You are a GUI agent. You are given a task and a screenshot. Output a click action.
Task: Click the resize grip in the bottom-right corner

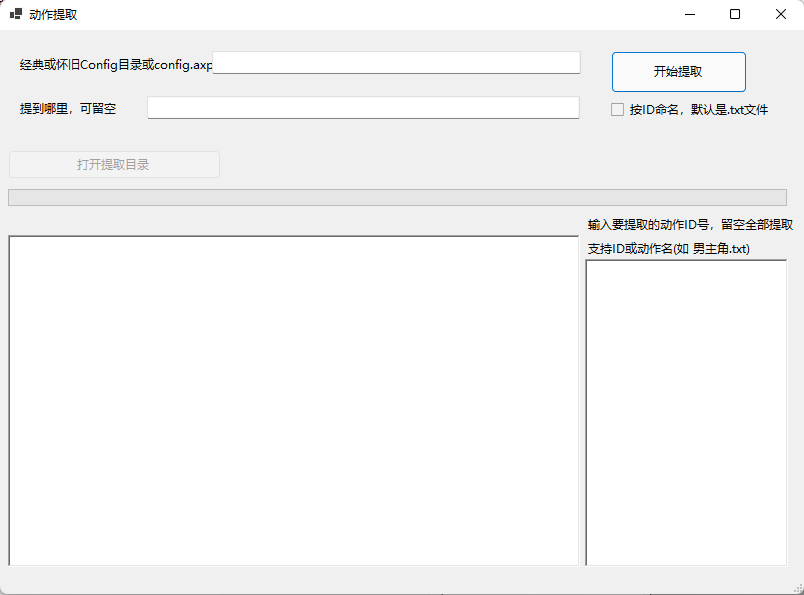[x=796, y=588]
